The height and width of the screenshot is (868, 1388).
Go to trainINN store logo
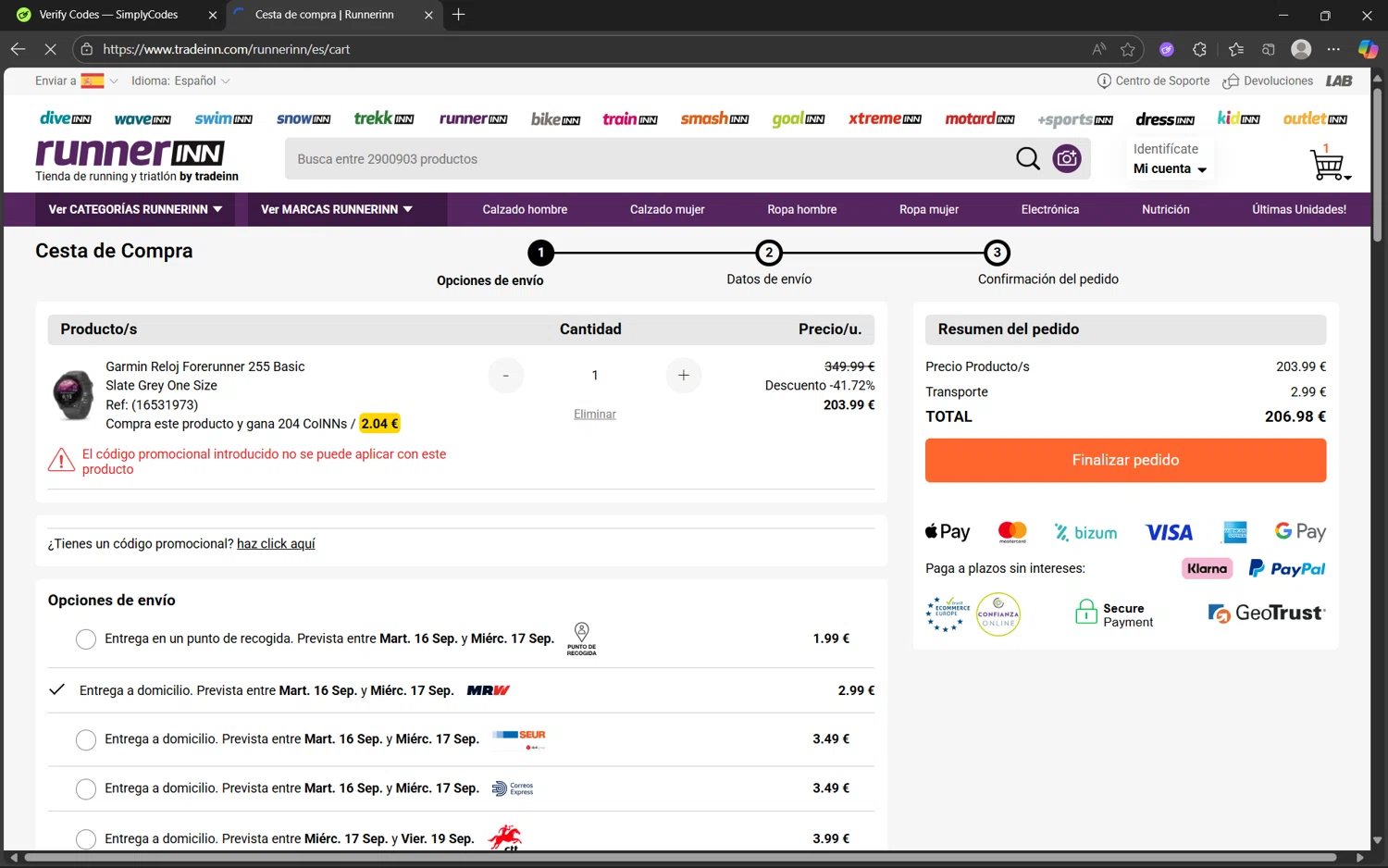(629, 118)
